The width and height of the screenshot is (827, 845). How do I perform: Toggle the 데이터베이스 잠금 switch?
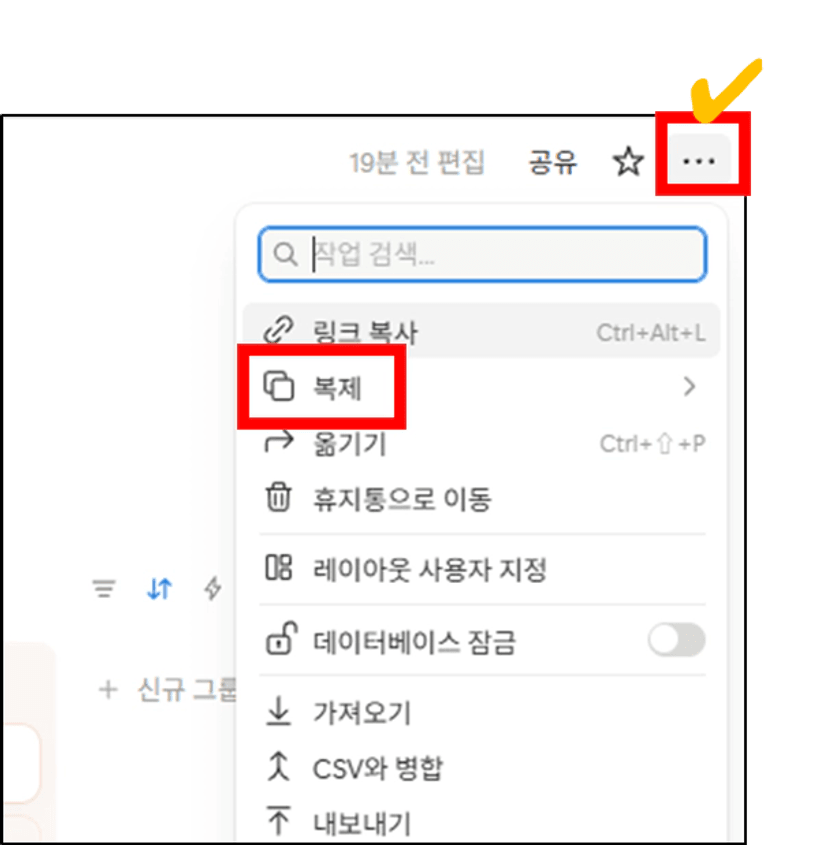(x=677, y=640)
